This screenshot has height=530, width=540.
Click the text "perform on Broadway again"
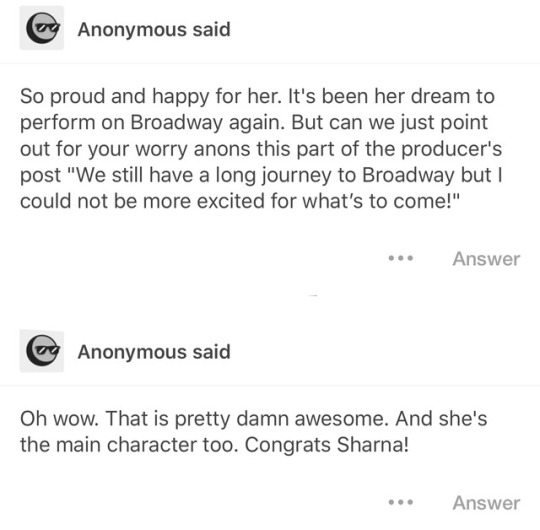click(152, 122)
